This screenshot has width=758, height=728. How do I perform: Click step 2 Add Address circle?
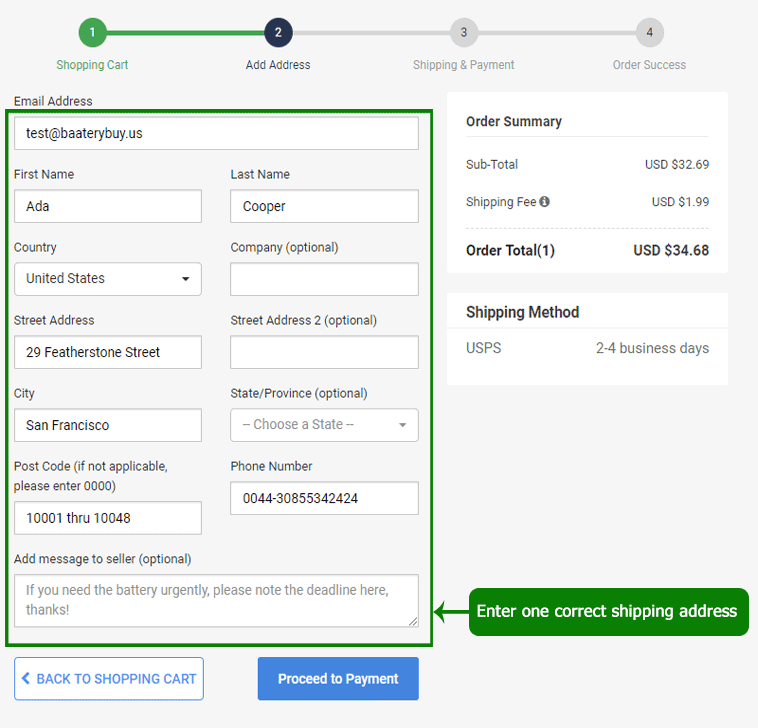pos(278,32)
